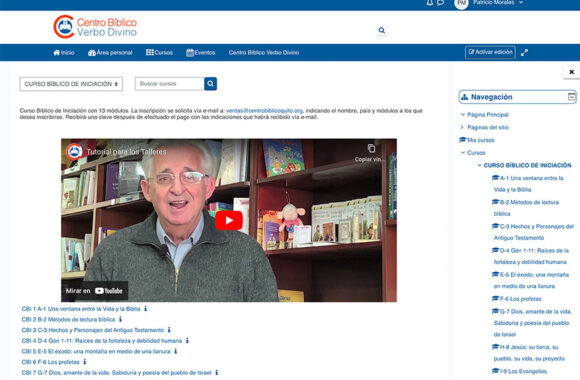The width and height of the screenshot is (580, 380).
Task: Open the CURSO BÍBLICO DE INICIACIÓN category dropdown
Action: 71,84
